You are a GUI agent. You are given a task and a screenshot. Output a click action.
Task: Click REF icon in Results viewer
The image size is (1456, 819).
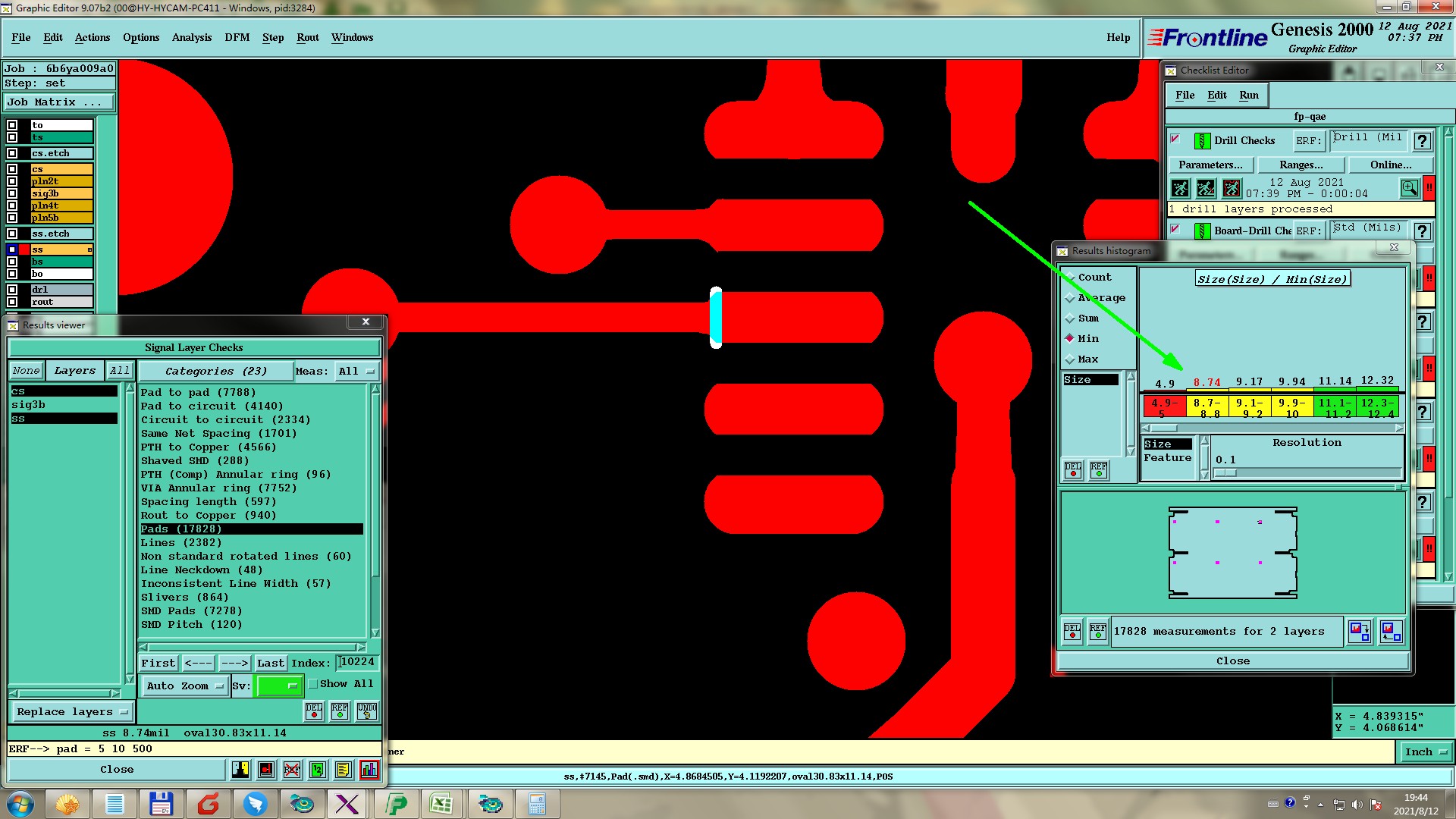pyautogui.click(x=340, y=711)
